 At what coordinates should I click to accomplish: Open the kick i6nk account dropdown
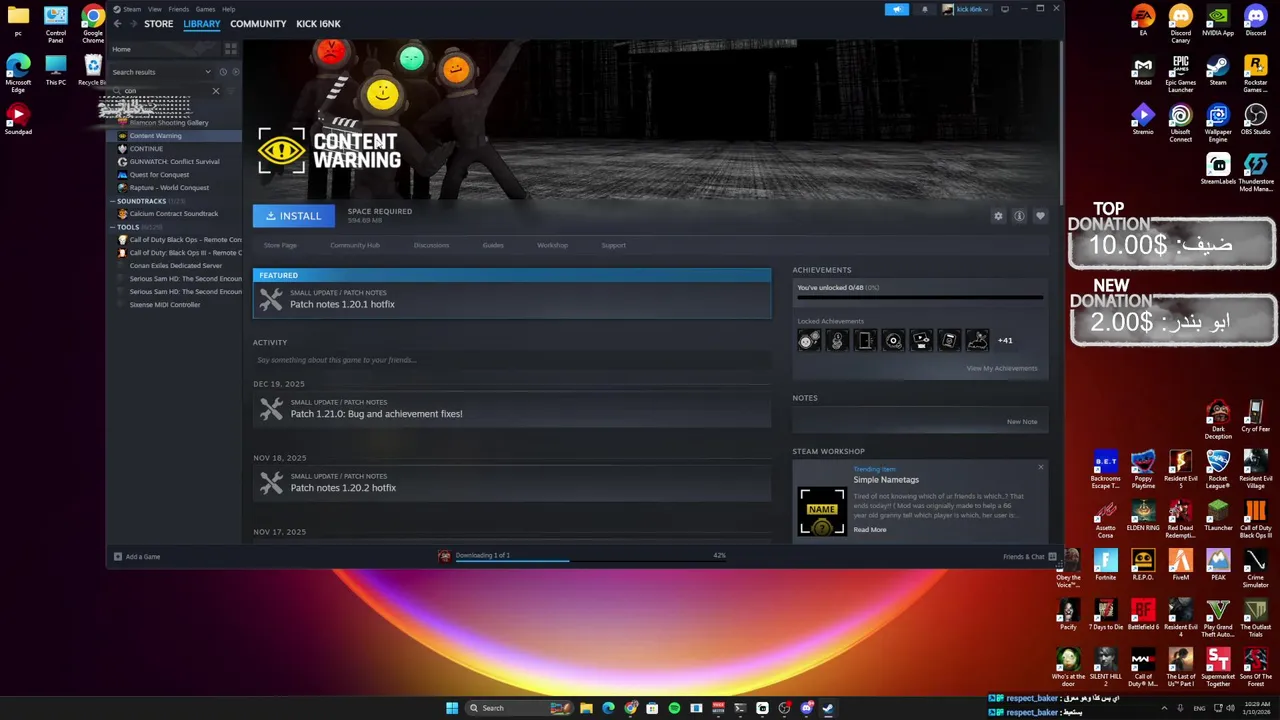pos(967,9)
